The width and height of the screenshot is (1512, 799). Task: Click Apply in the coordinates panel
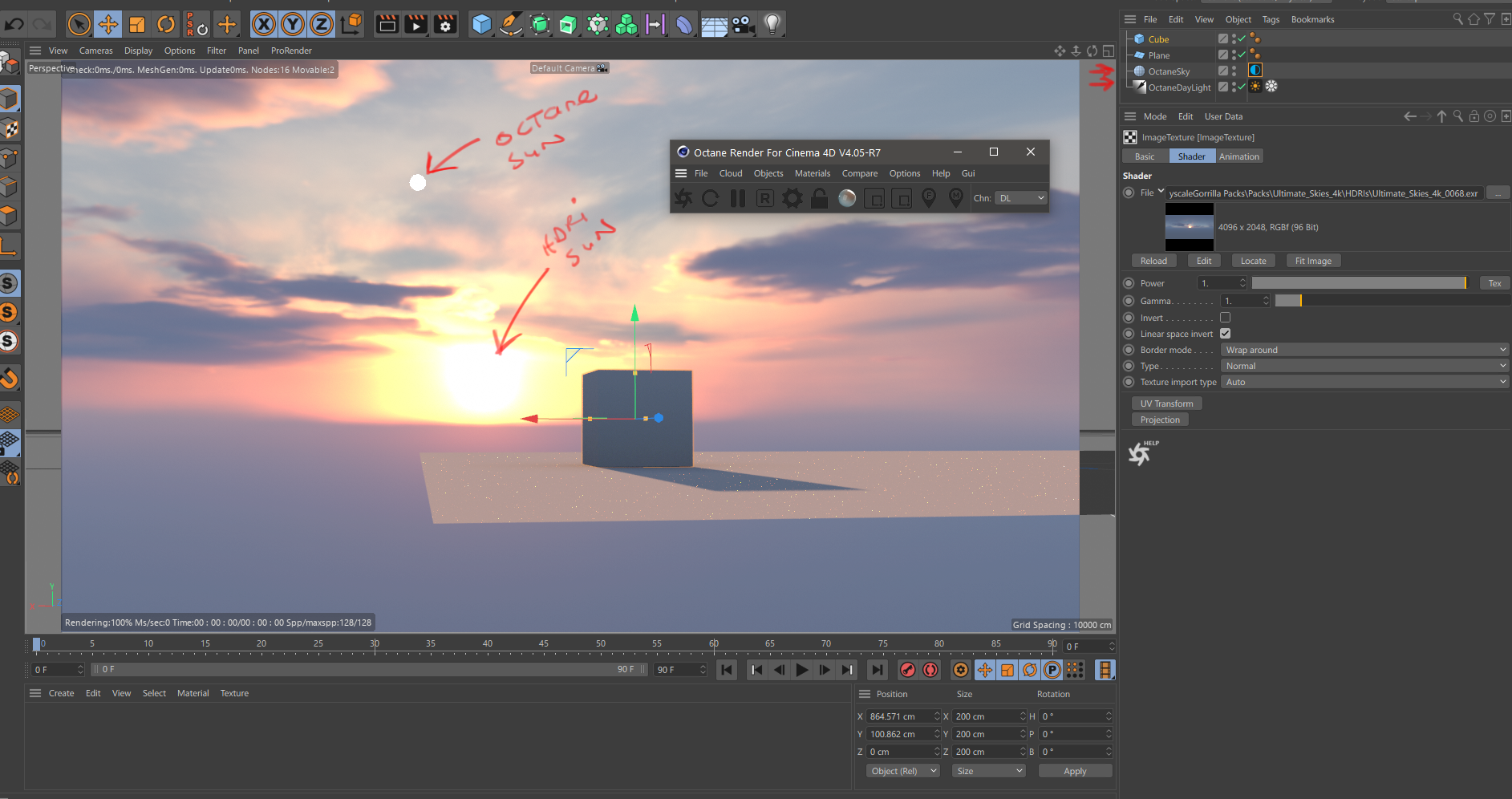1075,771
